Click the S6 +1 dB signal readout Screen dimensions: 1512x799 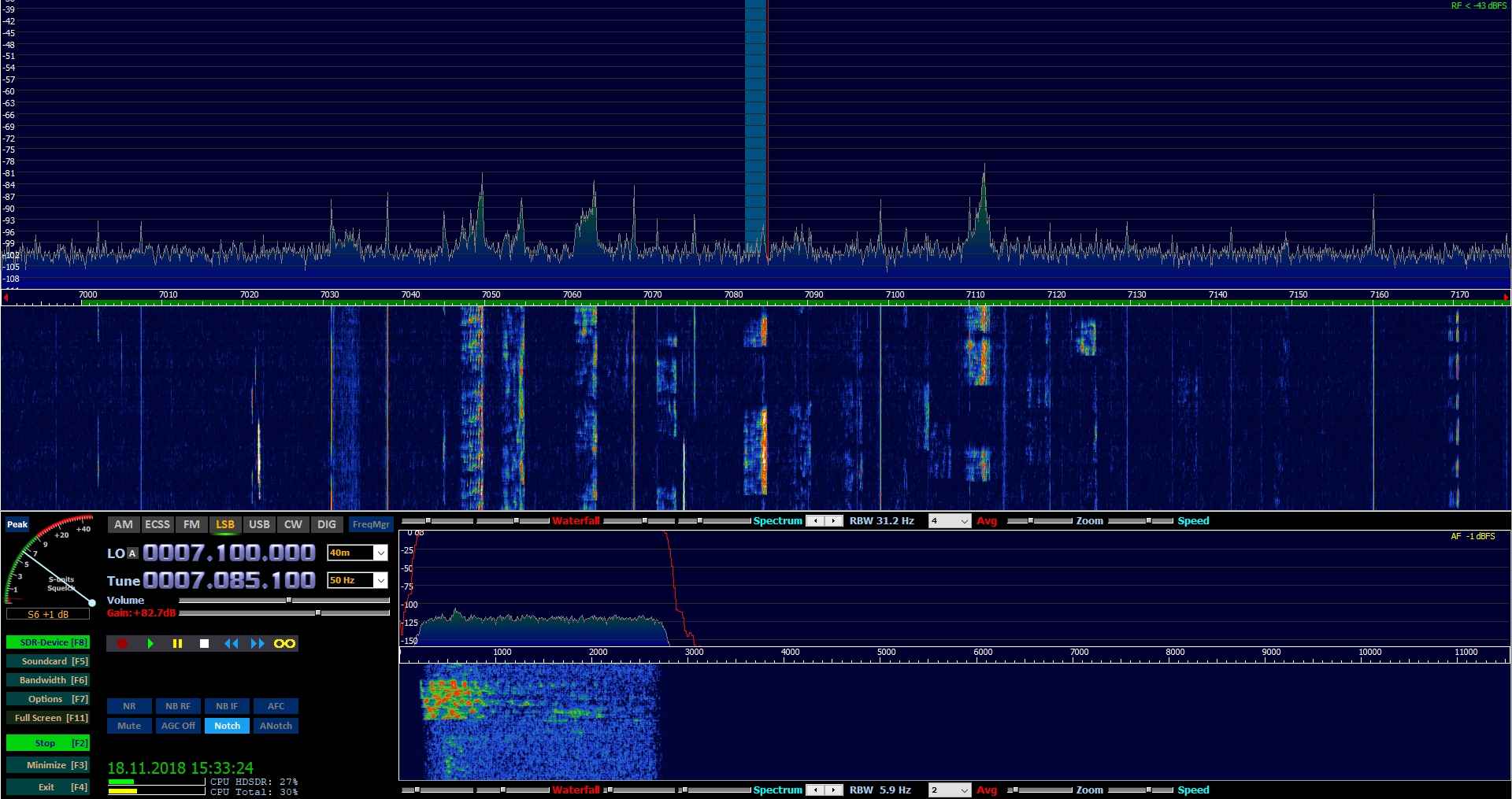pos(48,614)
